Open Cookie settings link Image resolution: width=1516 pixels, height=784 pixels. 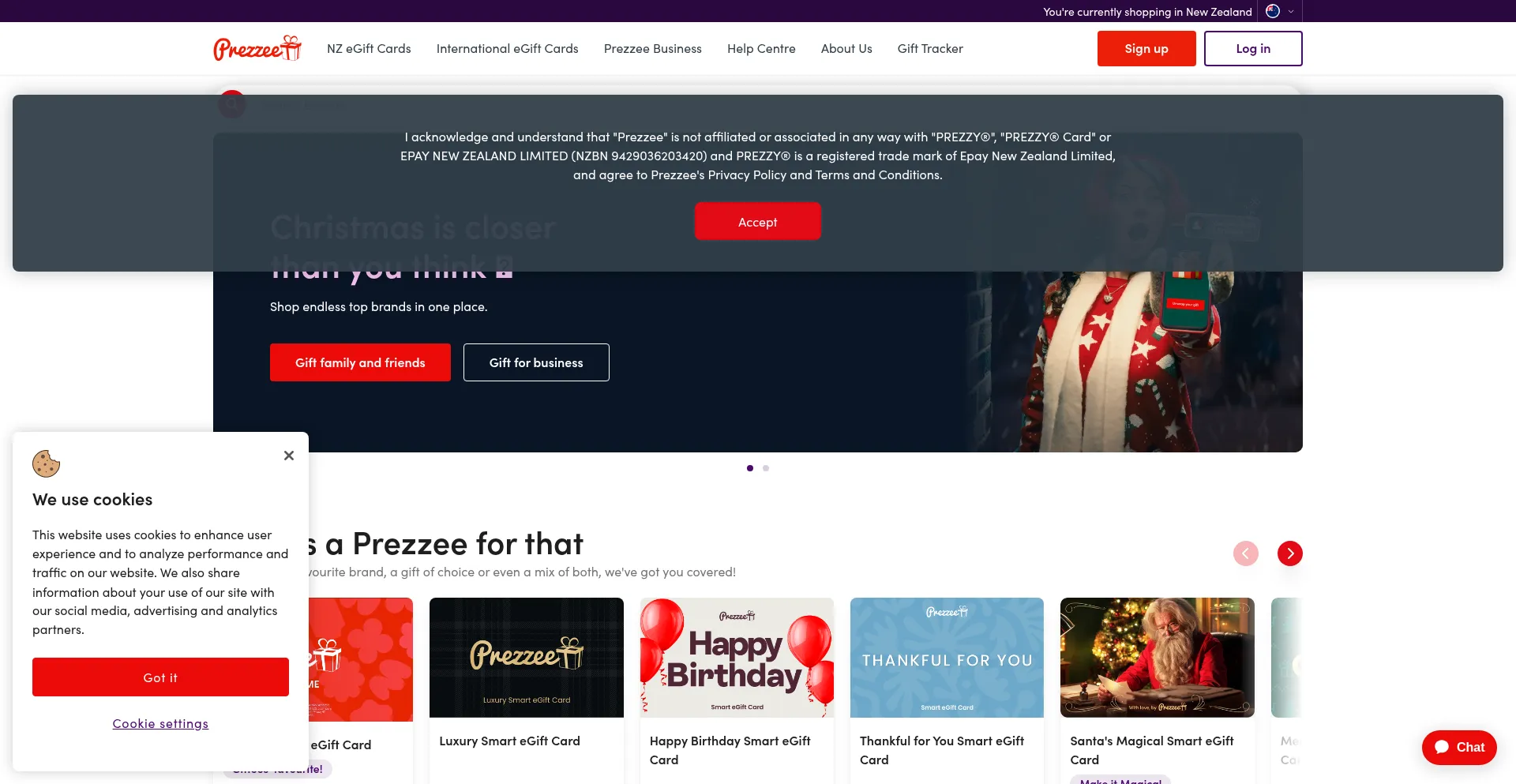pos(160,724)
